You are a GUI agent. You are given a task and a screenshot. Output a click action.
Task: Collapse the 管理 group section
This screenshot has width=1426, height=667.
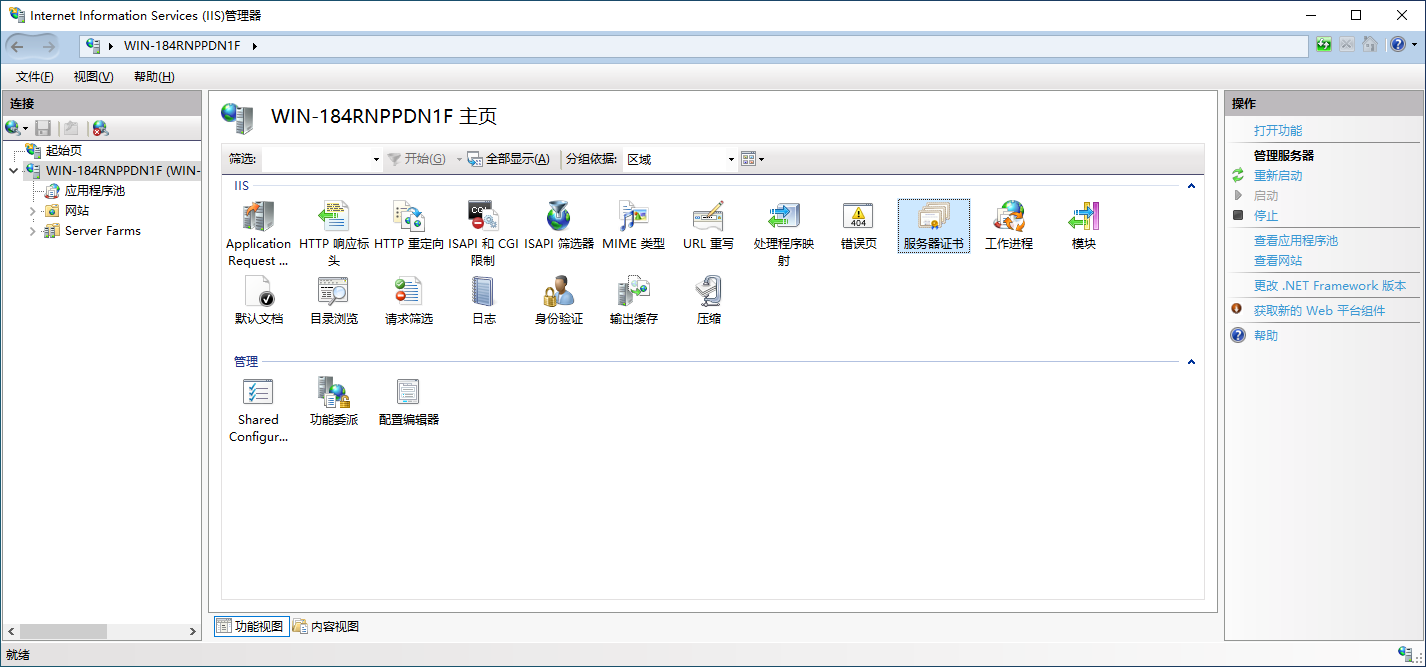[1191, 362]
